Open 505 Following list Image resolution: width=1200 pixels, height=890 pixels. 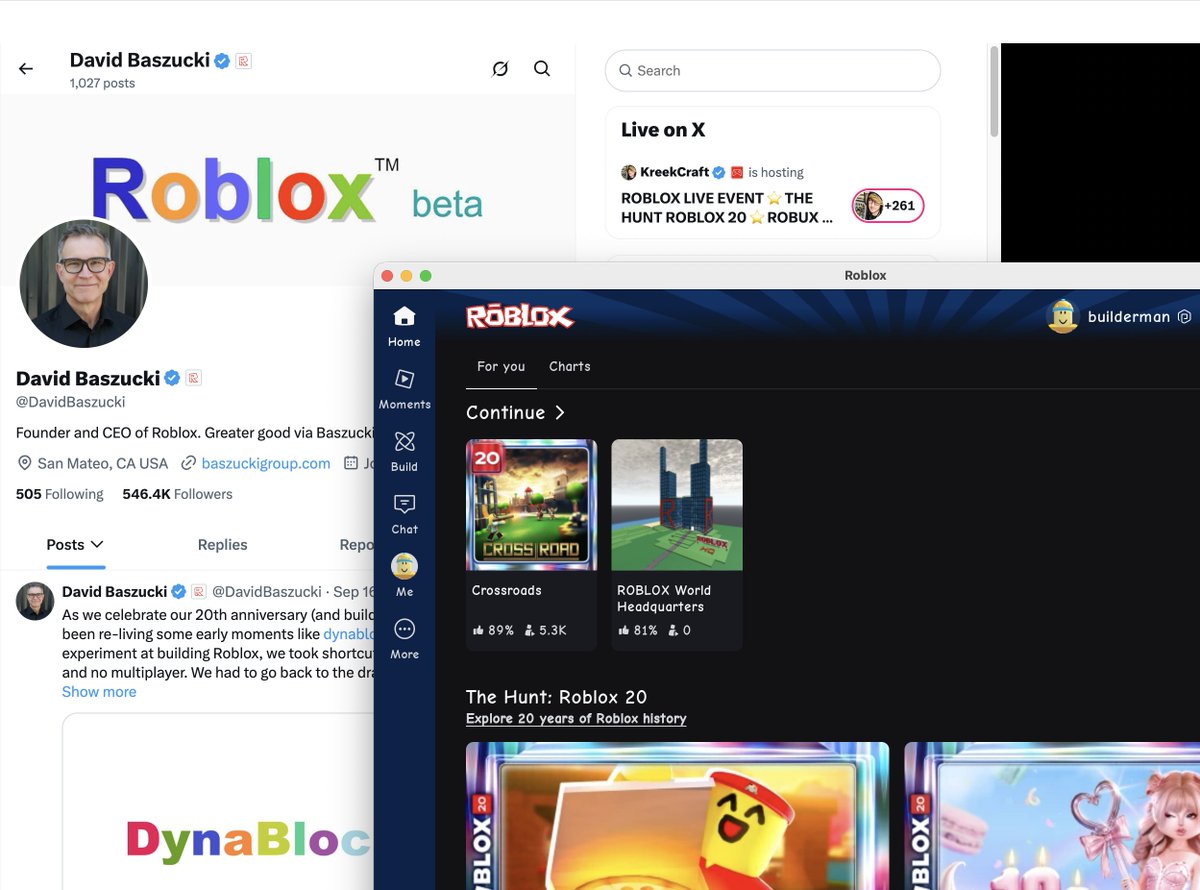tap(60, 494)
